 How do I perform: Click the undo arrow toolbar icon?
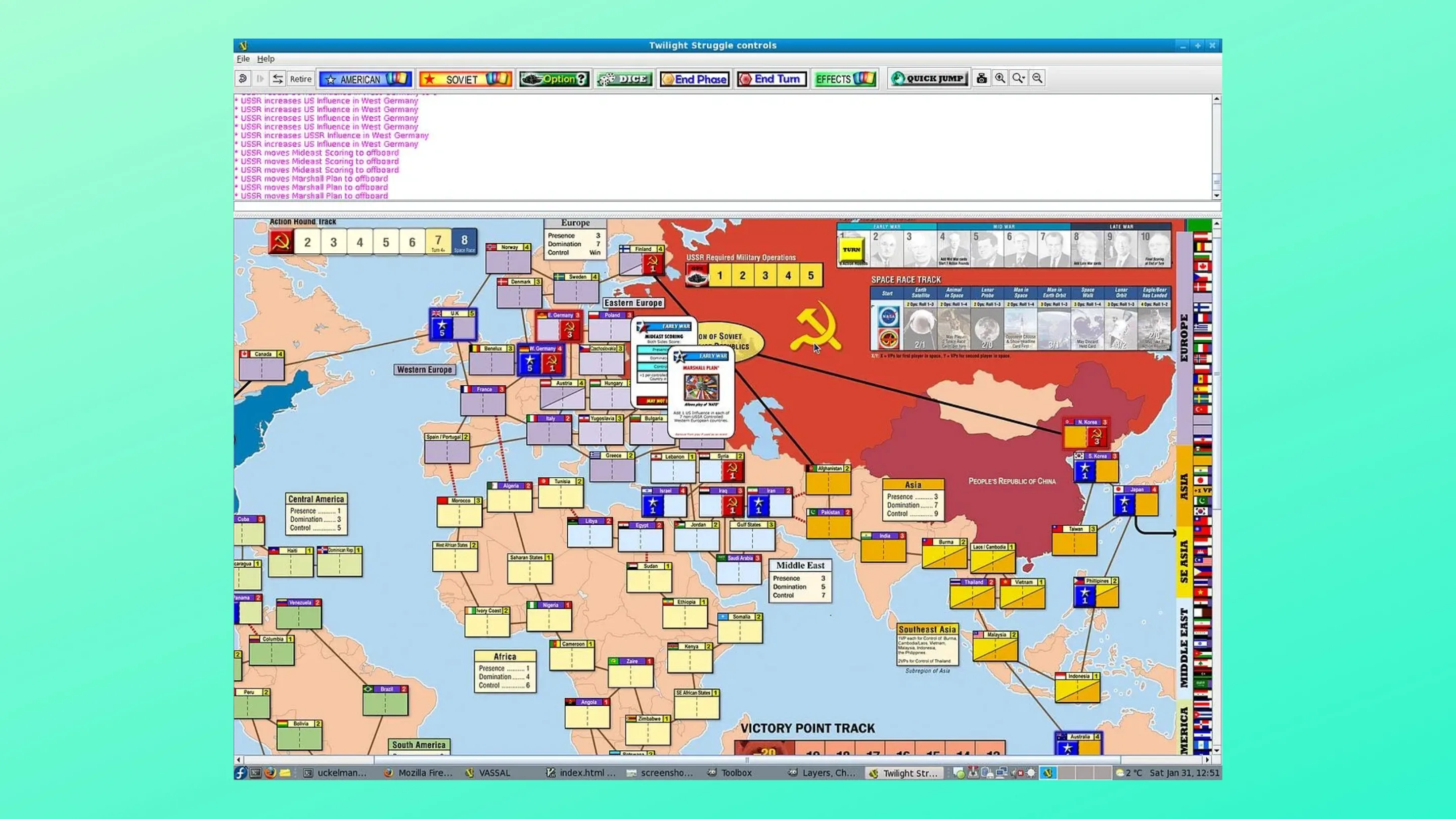click(x=243, y=79)
